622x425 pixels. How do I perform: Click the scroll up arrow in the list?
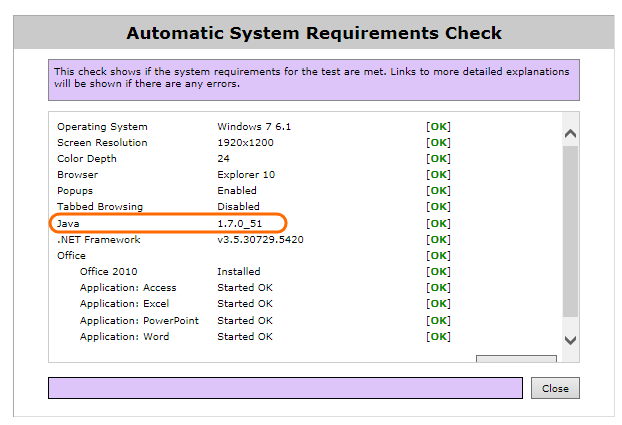(570, 133)
